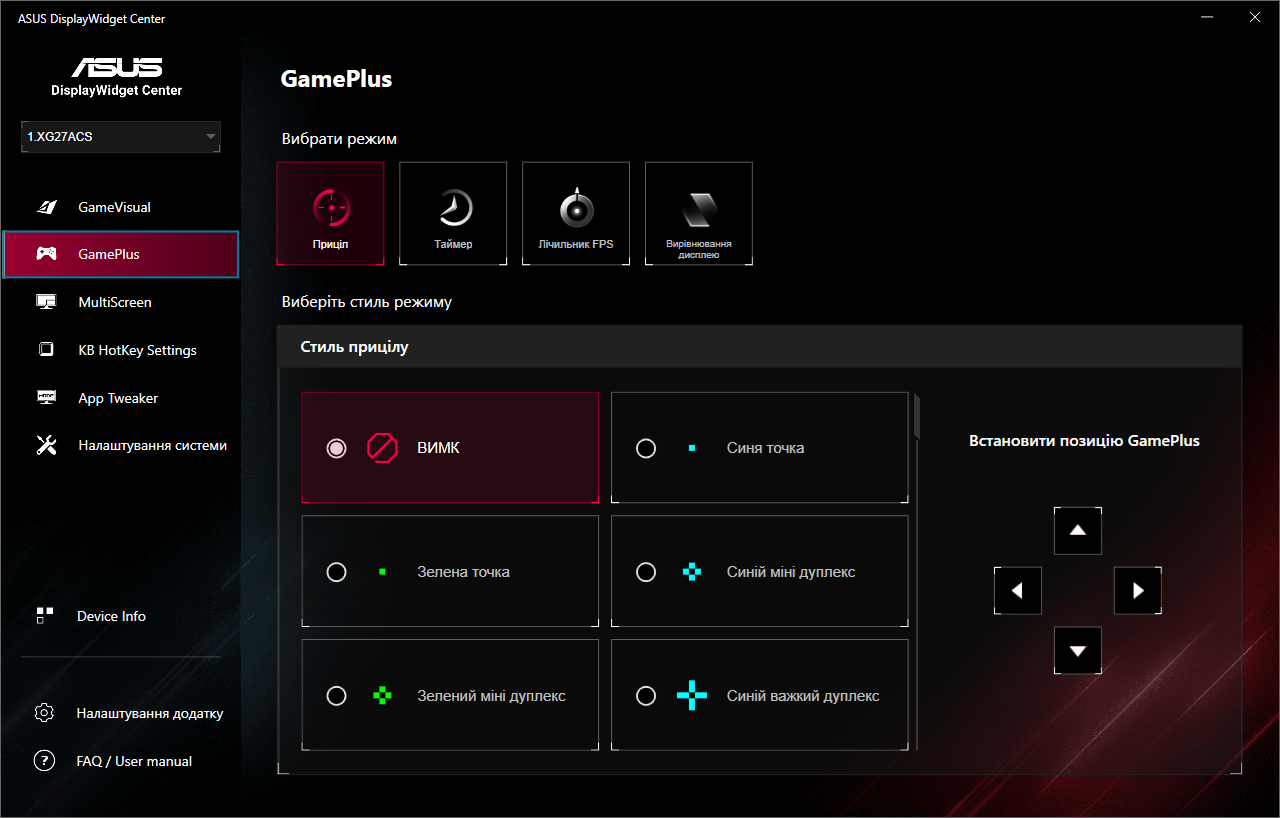The width and height of the screenshot is (1280, 818).
Task: Select the ВИМК radio button
Action: click(337, 448)
